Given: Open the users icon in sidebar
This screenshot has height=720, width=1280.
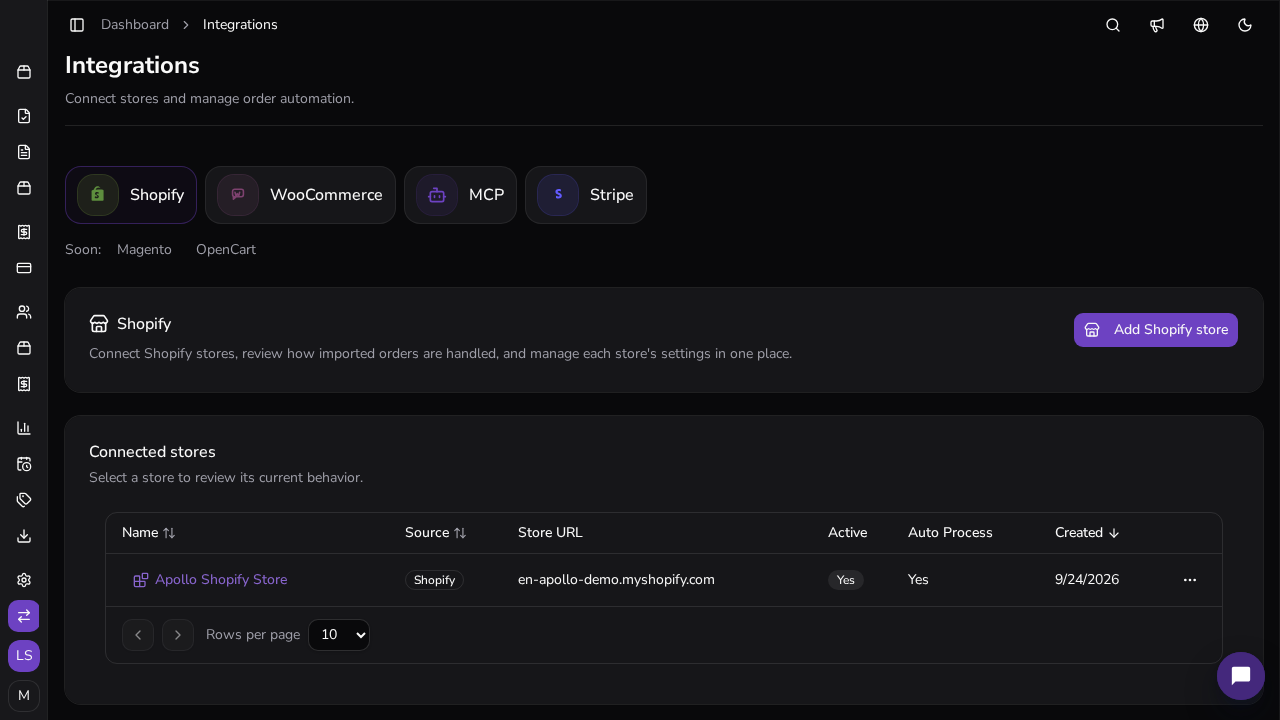Looking at the screenshot, I should point(24,312).
